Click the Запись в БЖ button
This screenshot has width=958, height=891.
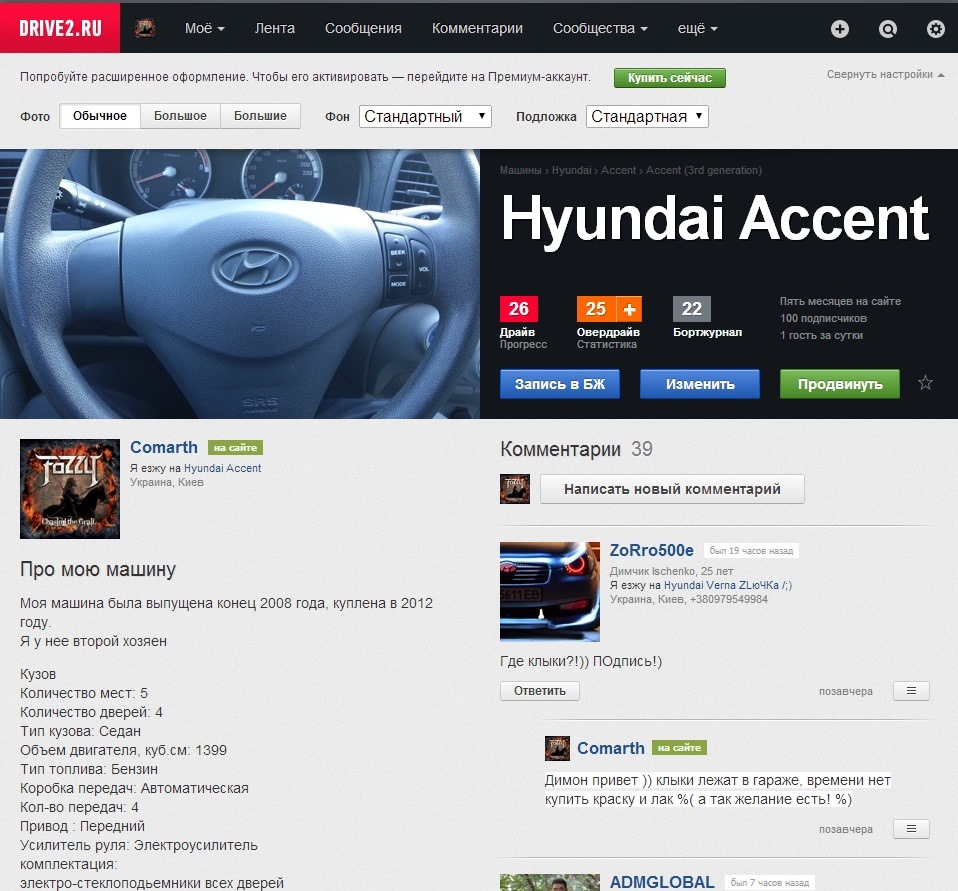coord(560,384)
